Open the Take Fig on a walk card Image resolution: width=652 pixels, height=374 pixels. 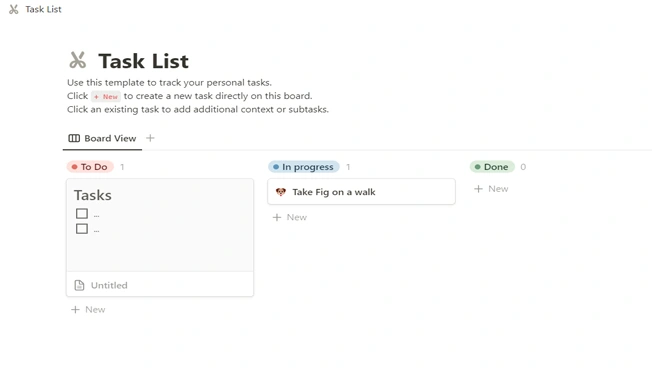[361, 192]
